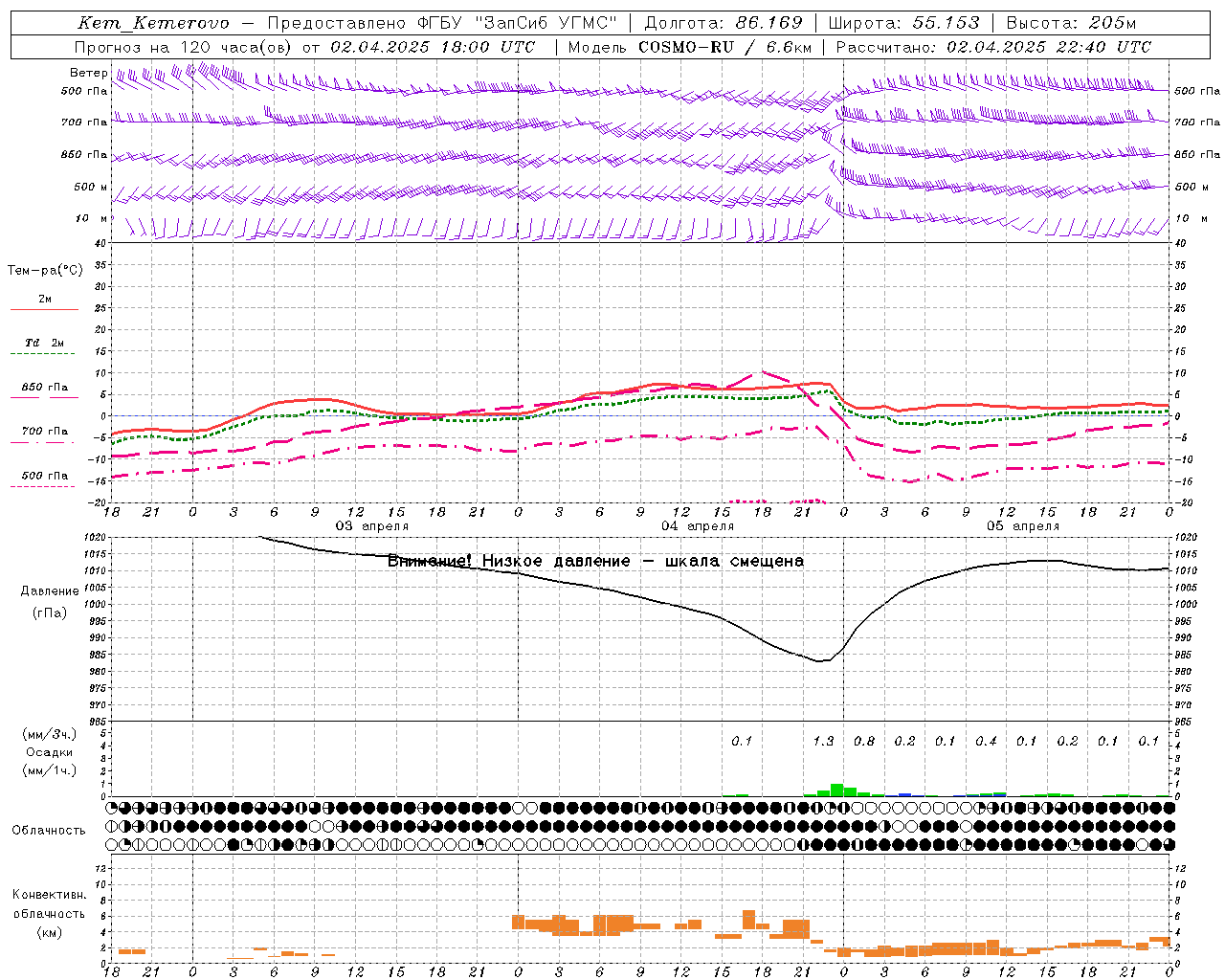The image size is (1225, 980).
Task: Select the 'Предоставлено ФГБУ "ЗапСиб УГМС"' provider text
Action: tap(442, 23)
